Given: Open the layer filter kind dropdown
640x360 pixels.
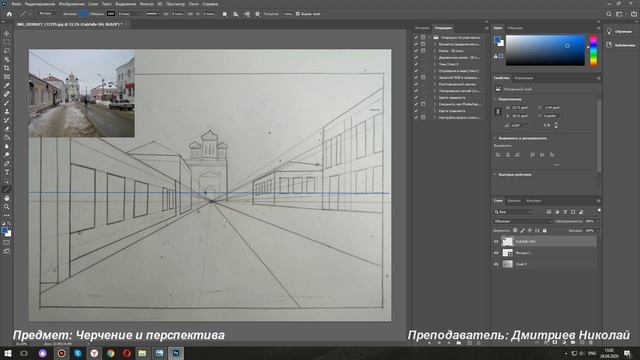Looking at the screenshot, I should tap(513, 212).
